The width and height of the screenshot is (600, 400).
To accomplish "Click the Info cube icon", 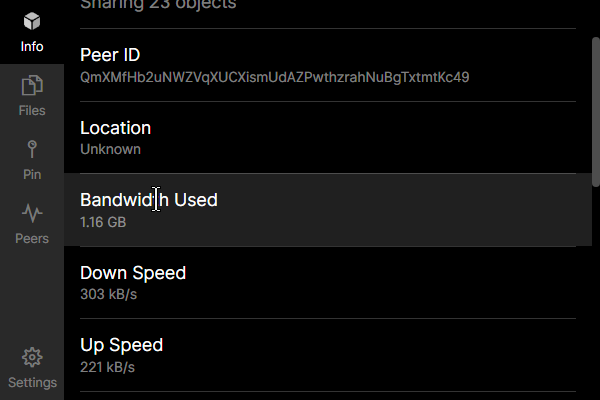I will click(x=32, y=21).
